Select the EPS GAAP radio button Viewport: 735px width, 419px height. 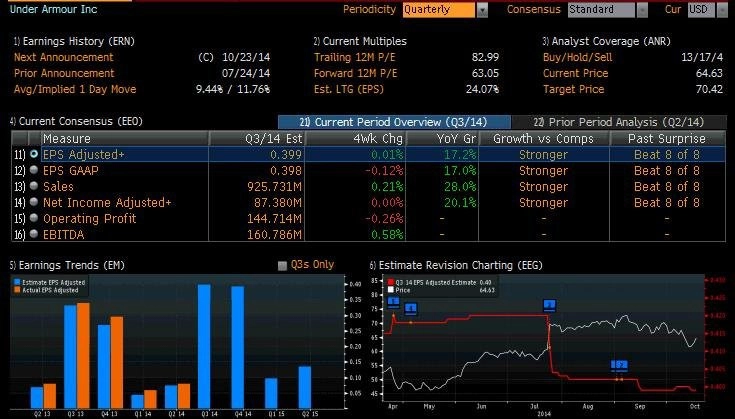click(34, 170)
